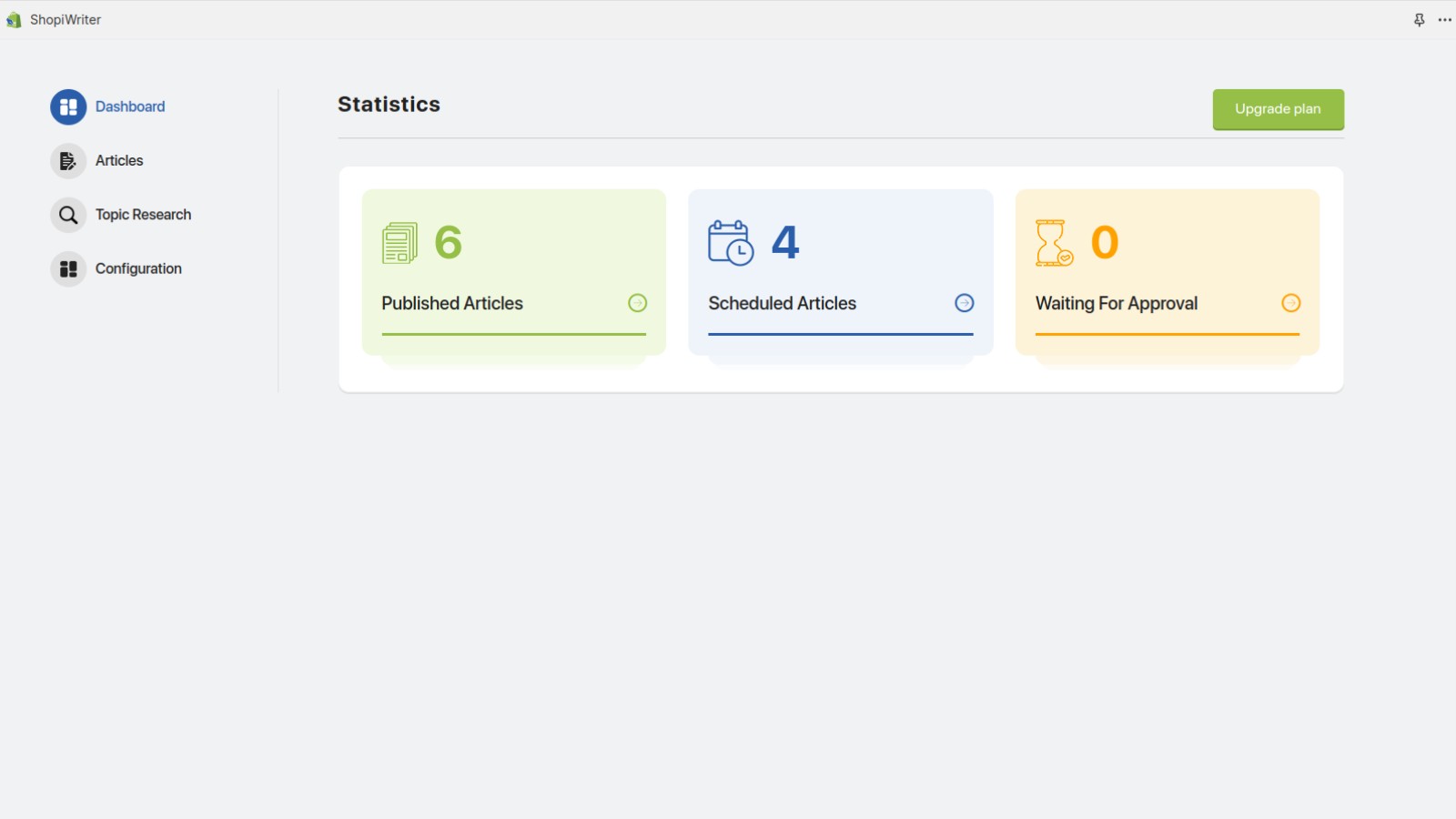Click the published count number 6
Viewport: 1456px width, 819px height.
[449, 242]
